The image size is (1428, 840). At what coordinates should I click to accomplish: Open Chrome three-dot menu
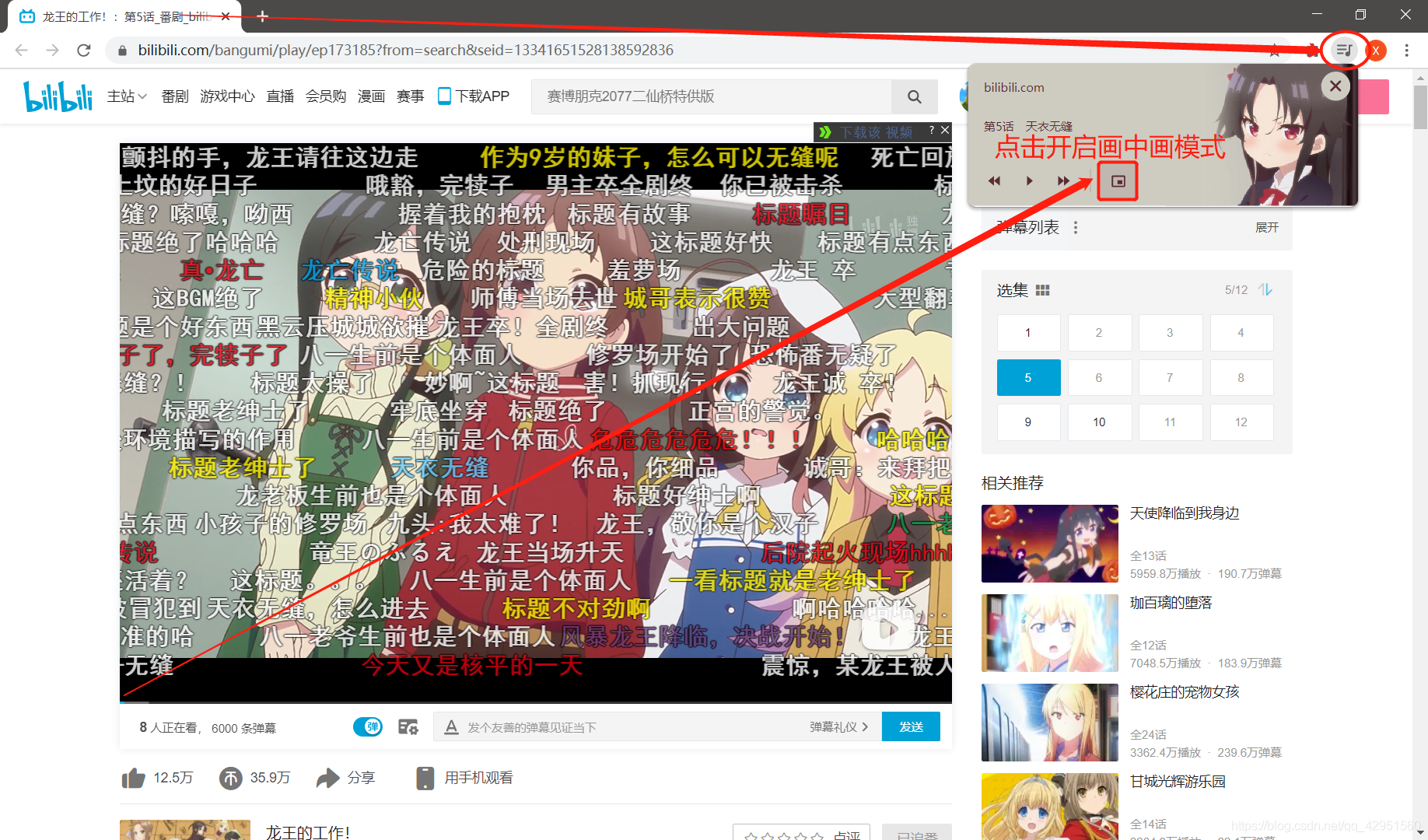pos(1406,51)
